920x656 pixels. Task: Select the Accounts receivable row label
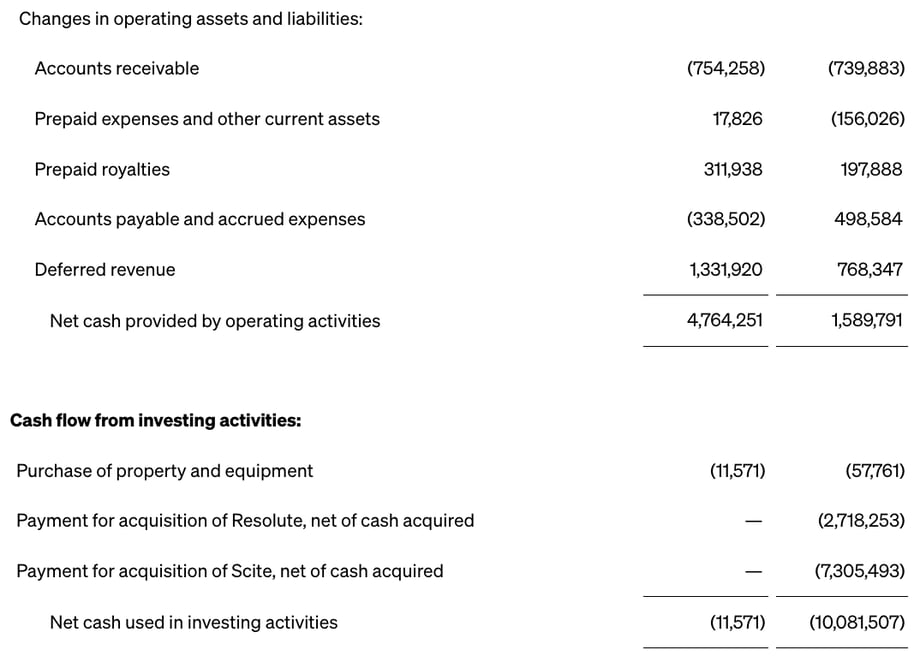pyautogui.click(x=117, y=68)
